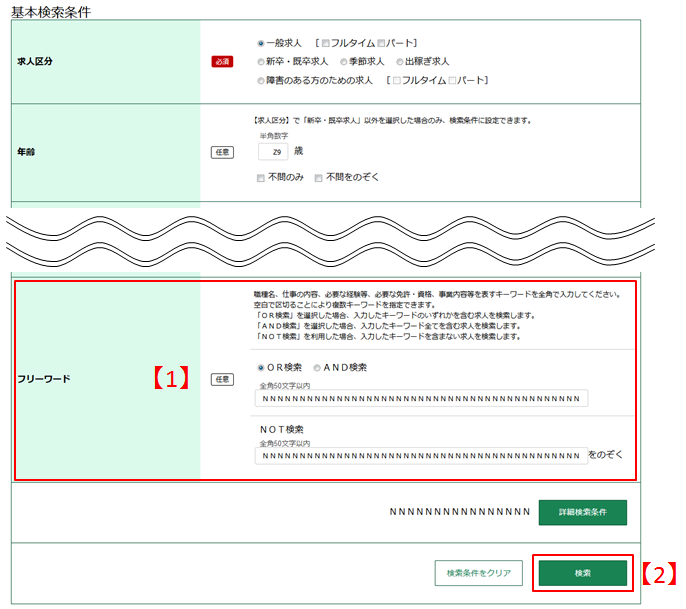Tick フルタイム beside 障害のある方のための求人

click(x=398, y=80)
